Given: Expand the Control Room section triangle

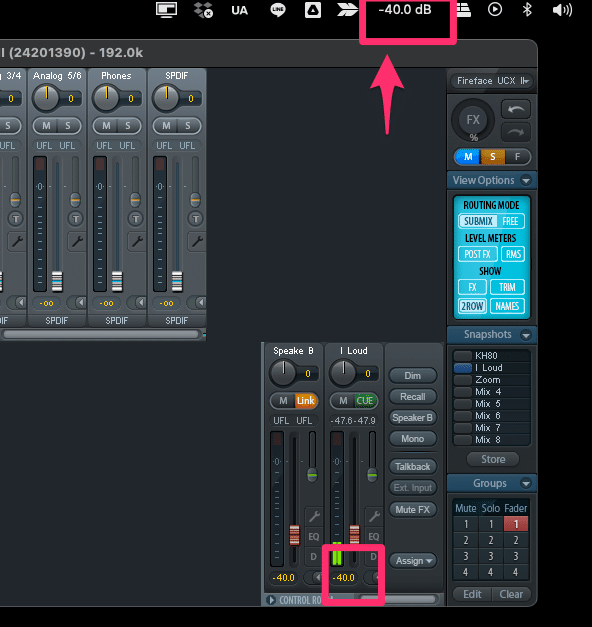Looking at the screenshot, I should (x=271, y=600).
